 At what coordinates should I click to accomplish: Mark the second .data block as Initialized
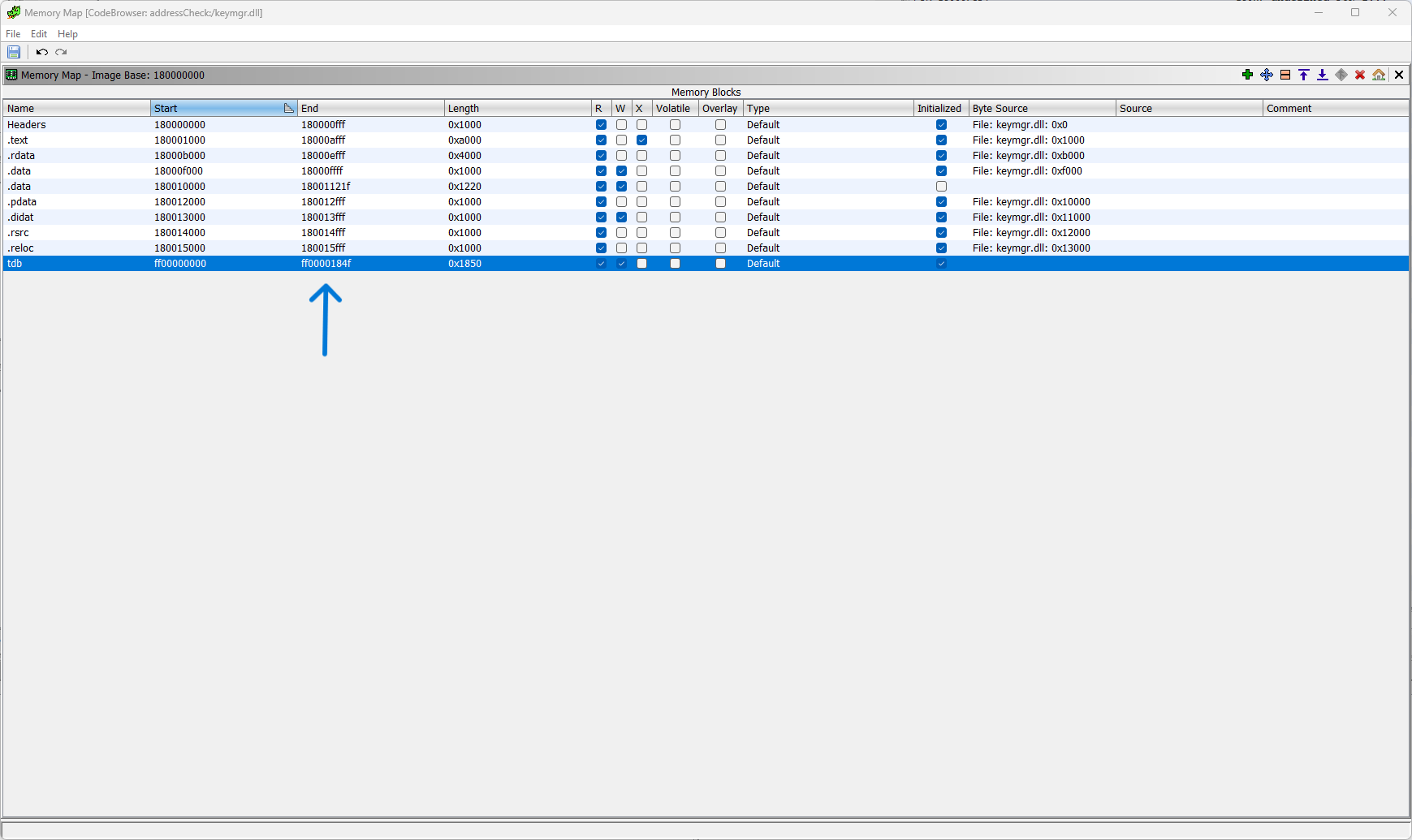coord(940,186)
